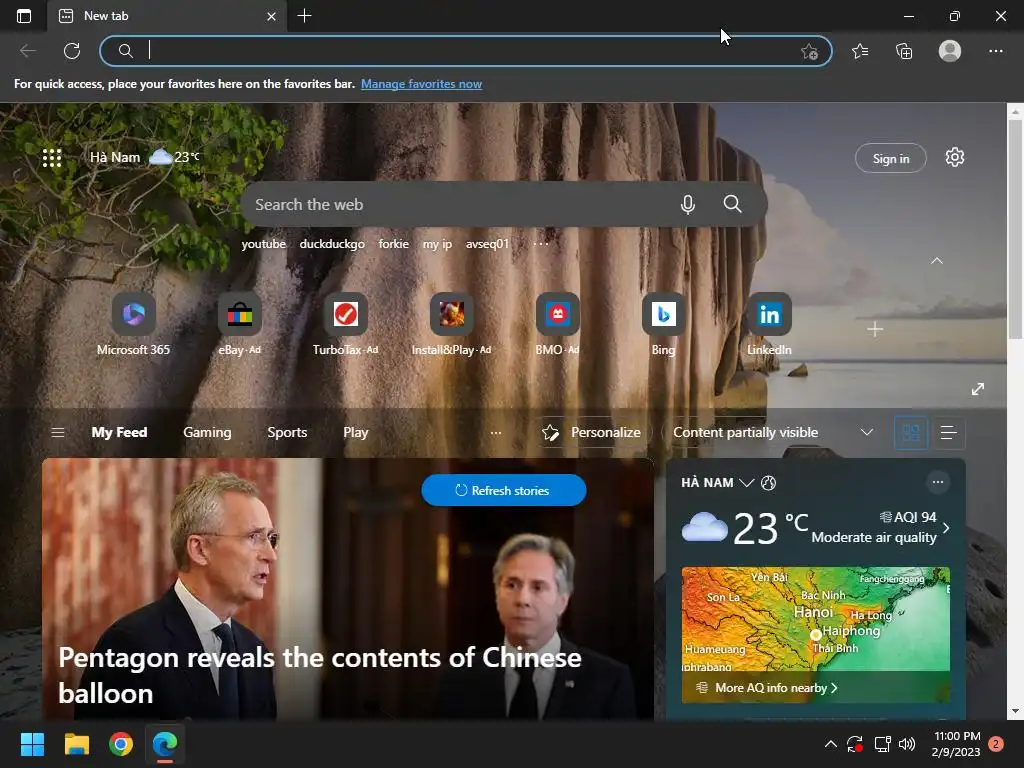Open the Install&Play quick link tile
This screenshot has height=768, width=1024.
click(x=451, y=325)
